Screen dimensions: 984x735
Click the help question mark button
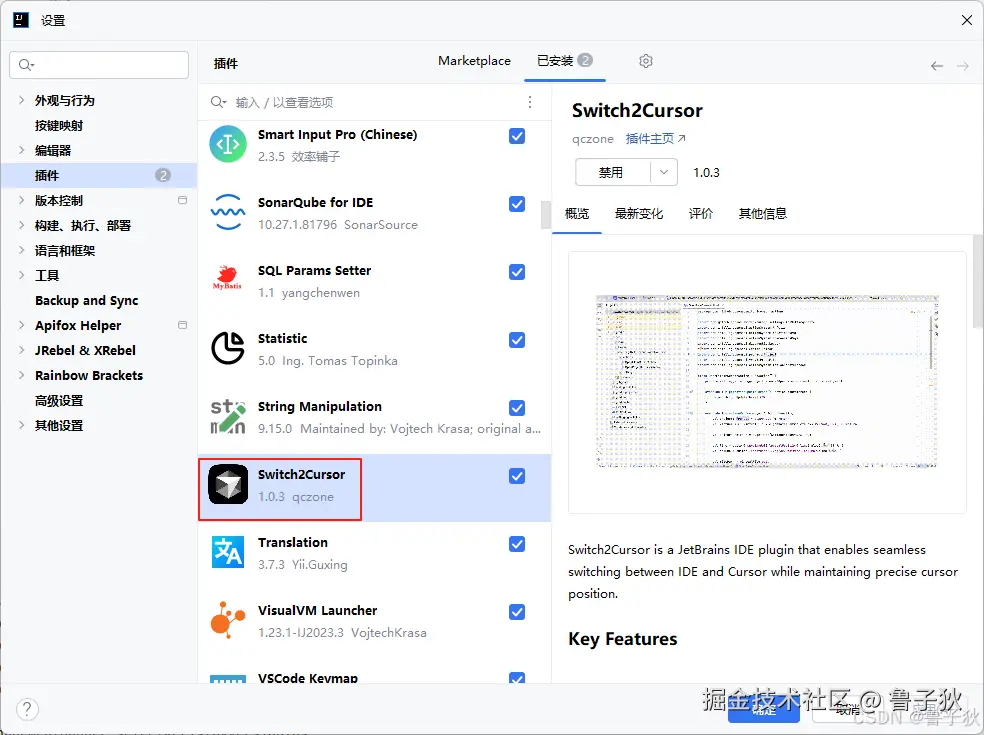point(27,709)
